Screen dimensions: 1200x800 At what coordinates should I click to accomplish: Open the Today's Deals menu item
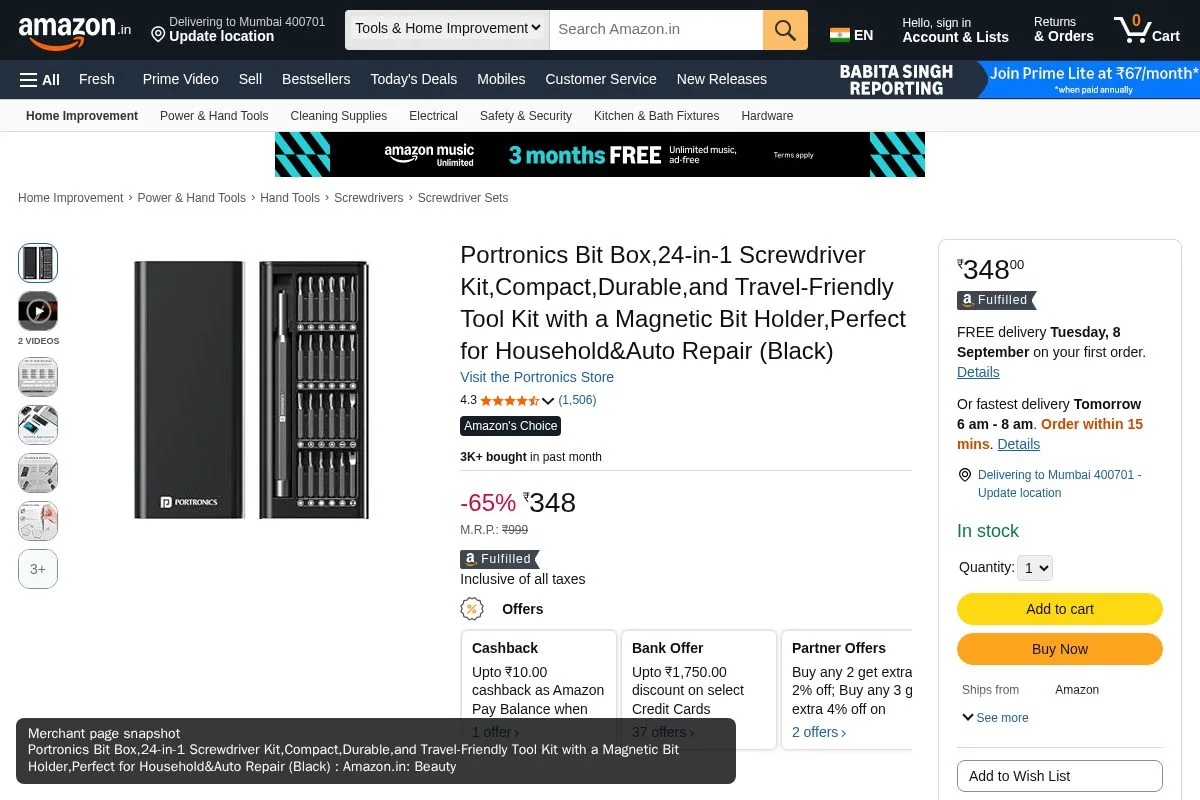pos(414,79)
